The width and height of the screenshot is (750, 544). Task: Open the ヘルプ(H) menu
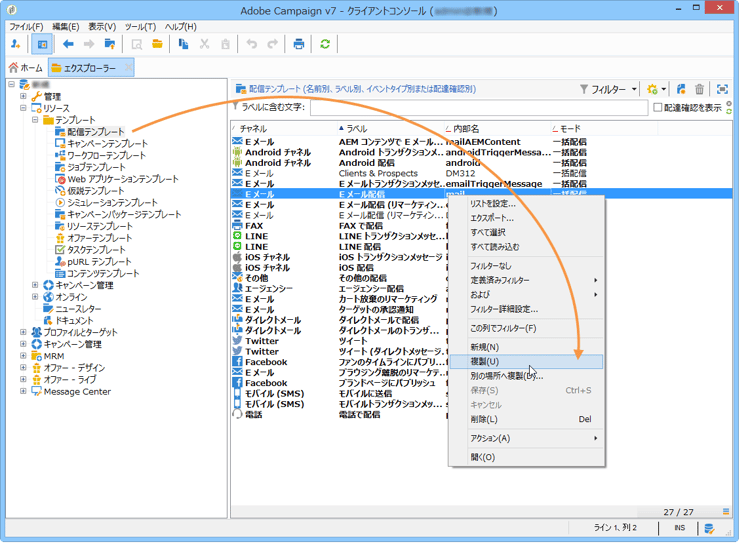[180, 27]
